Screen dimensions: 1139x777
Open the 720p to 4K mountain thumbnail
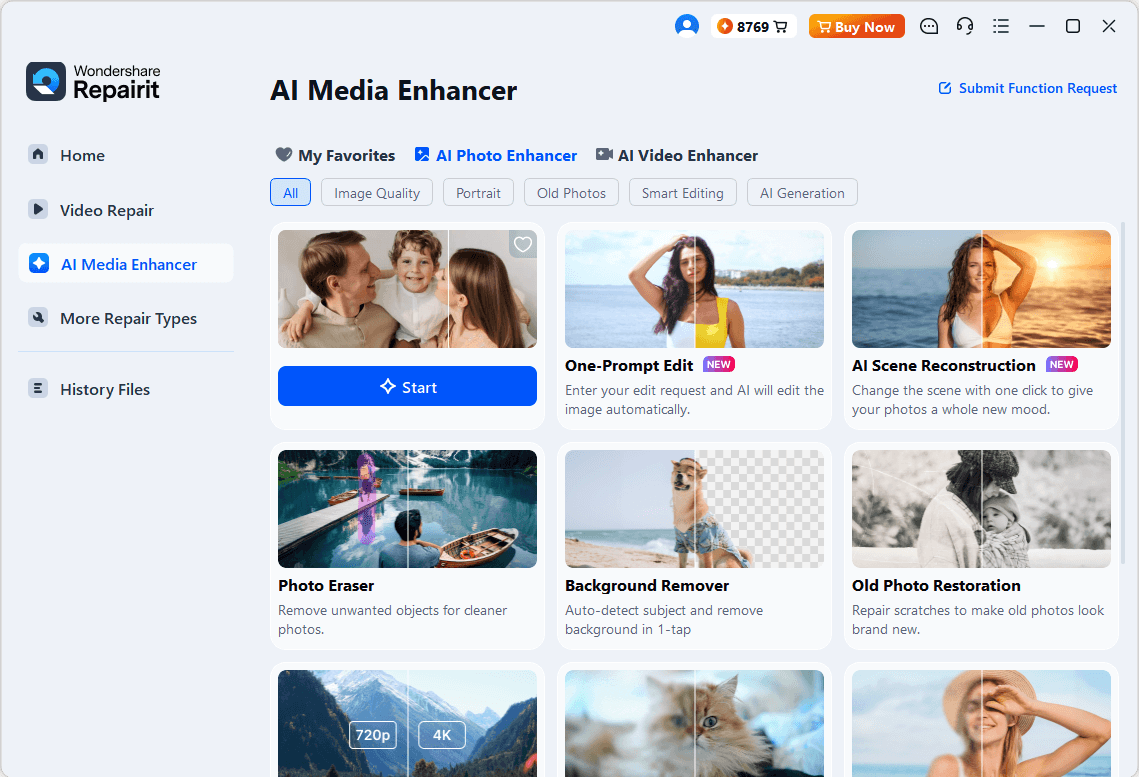(408, 723)
